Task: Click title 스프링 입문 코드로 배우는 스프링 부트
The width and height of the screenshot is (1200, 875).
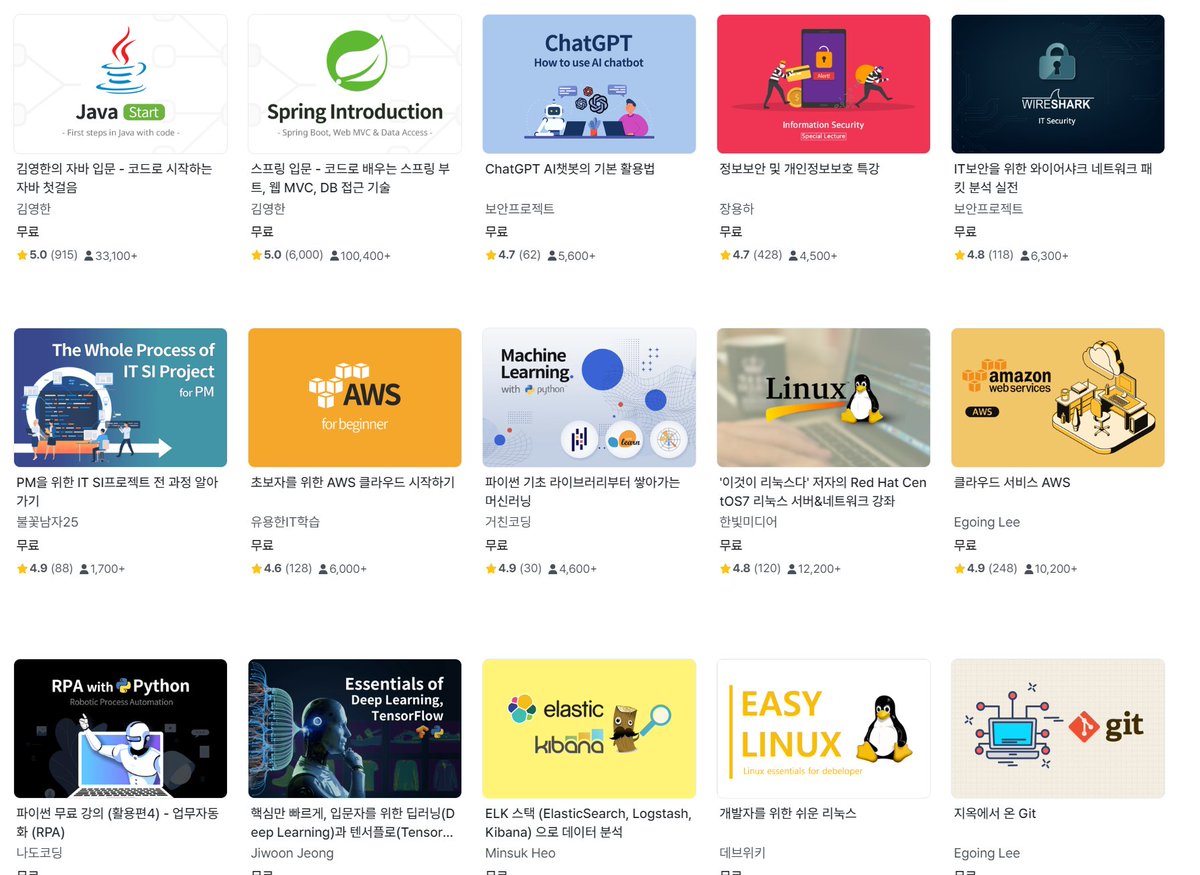Action: pos(351,178)
